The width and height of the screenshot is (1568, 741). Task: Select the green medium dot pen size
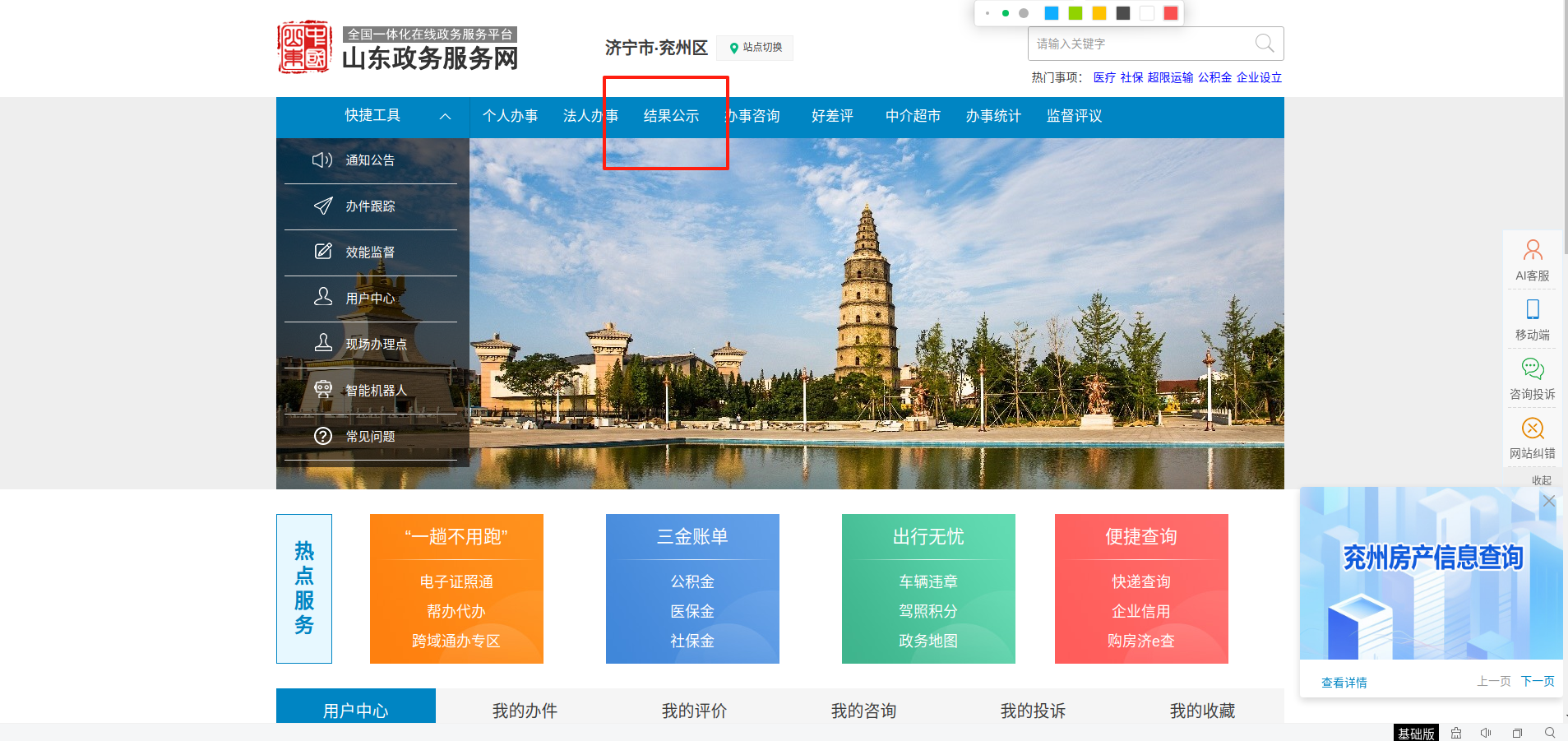(1006, 13)
